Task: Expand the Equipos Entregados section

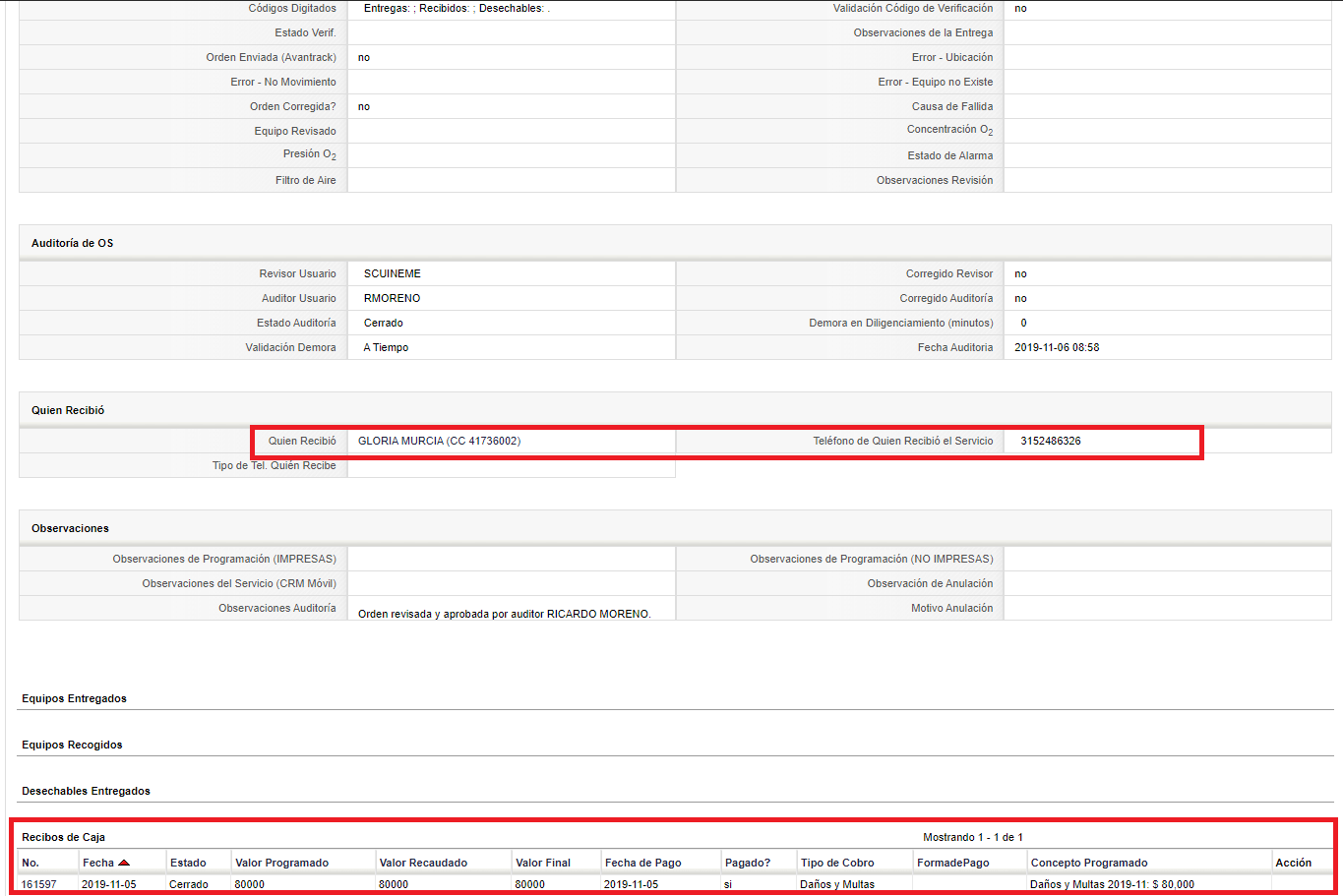Action: click(x=75, y=698)
